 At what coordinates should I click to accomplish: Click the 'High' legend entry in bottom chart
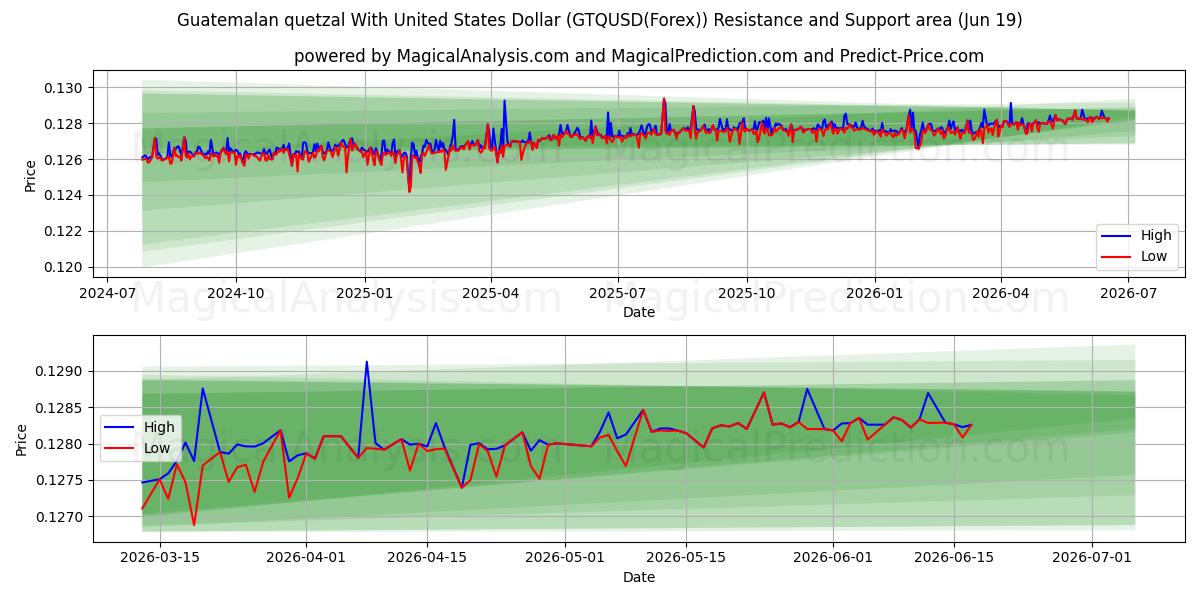[x=159, y=428]
